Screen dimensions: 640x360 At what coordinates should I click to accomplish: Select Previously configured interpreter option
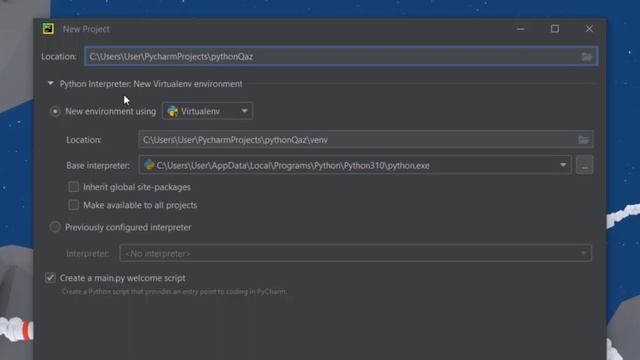point(55,227)
